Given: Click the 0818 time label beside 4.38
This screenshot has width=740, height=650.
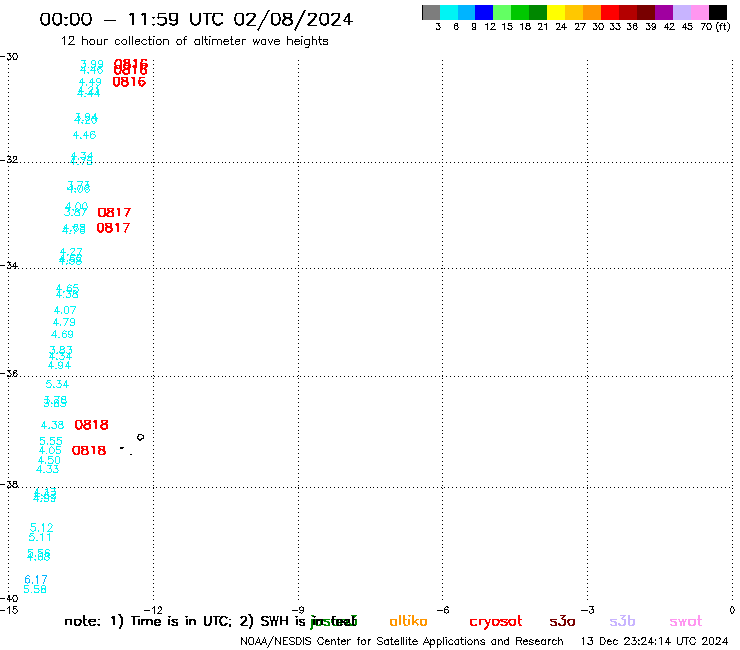Looking at the screenshot, I should pyautogui.click(x=92, y=425).
